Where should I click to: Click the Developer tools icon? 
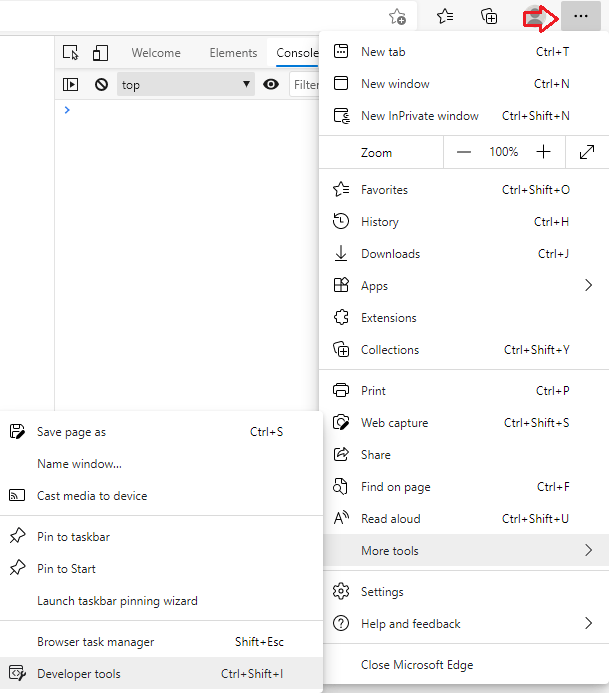17,673
